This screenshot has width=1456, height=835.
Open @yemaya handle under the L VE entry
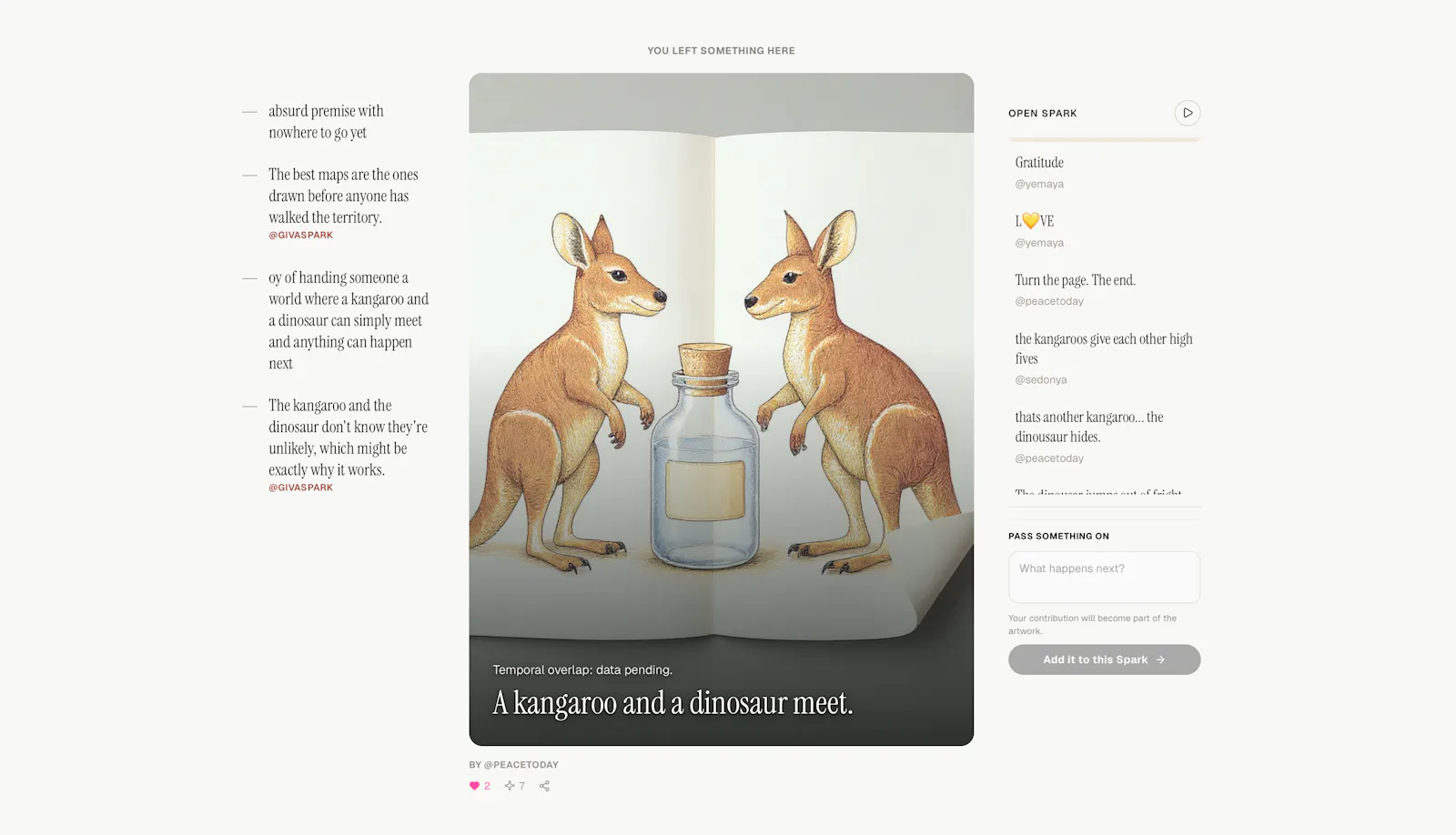(x=1039, y=243)
